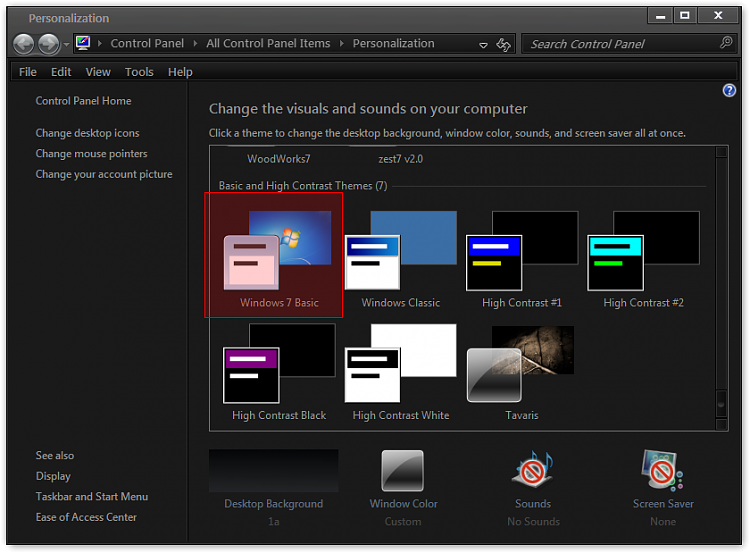Click scroll down arrow of themes list
750x553 pixels.
point(721,424)
